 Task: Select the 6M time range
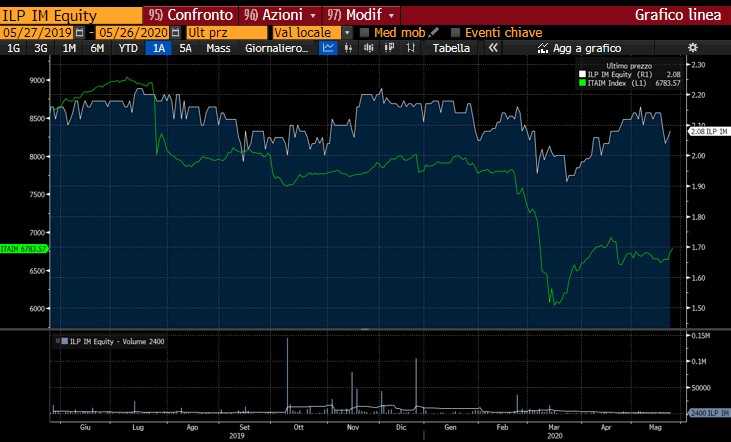(x=97, y=48)
